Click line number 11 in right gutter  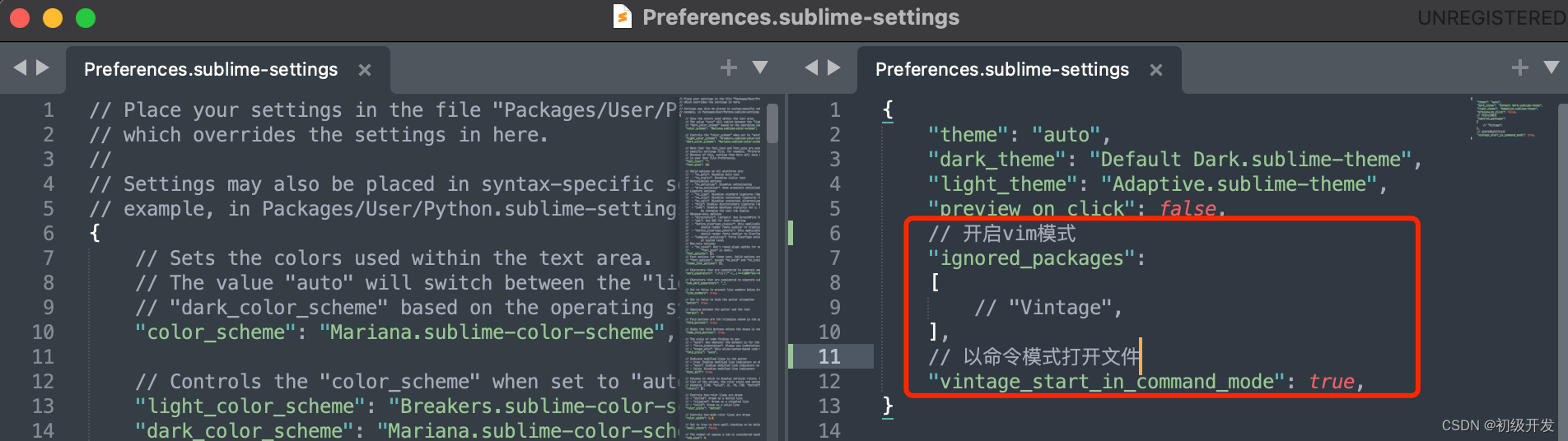click(829, 357)
